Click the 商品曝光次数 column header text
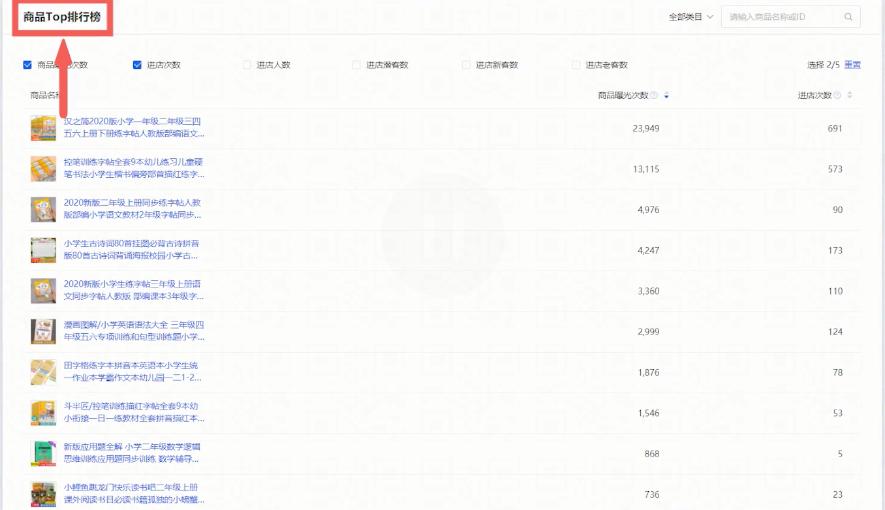Image resolution: width=885 pixels, height=510 pixels. click(x=623, y=95)
